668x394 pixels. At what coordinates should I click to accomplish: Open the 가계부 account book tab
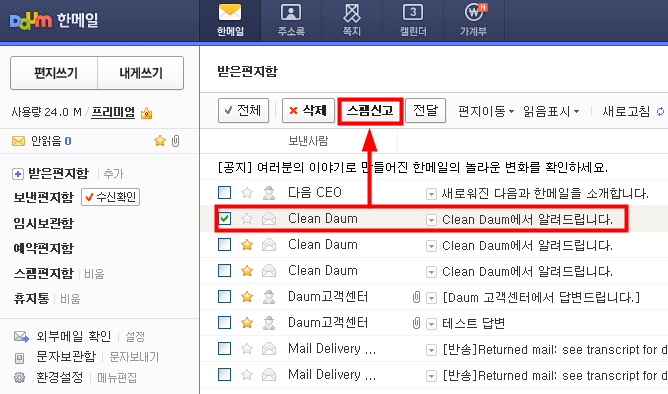pyautogui.click(x=474, y=20)
